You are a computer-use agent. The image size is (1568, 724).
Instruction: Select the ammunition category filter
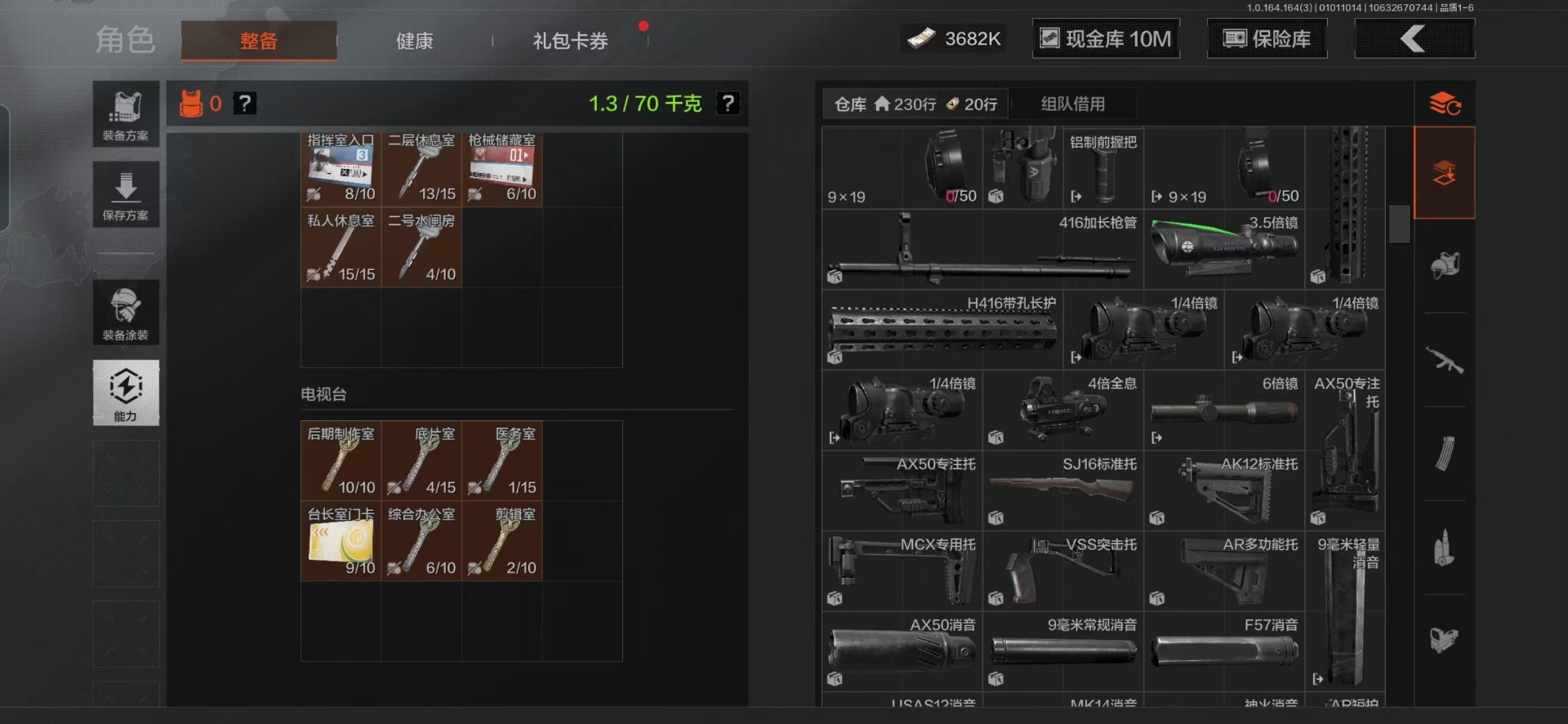[x=1444, y=547]
